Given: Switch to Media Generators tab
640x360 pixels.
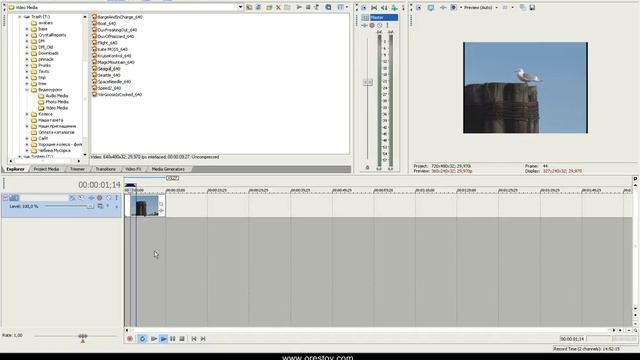Looking at the screenshot, I should 168,169.
